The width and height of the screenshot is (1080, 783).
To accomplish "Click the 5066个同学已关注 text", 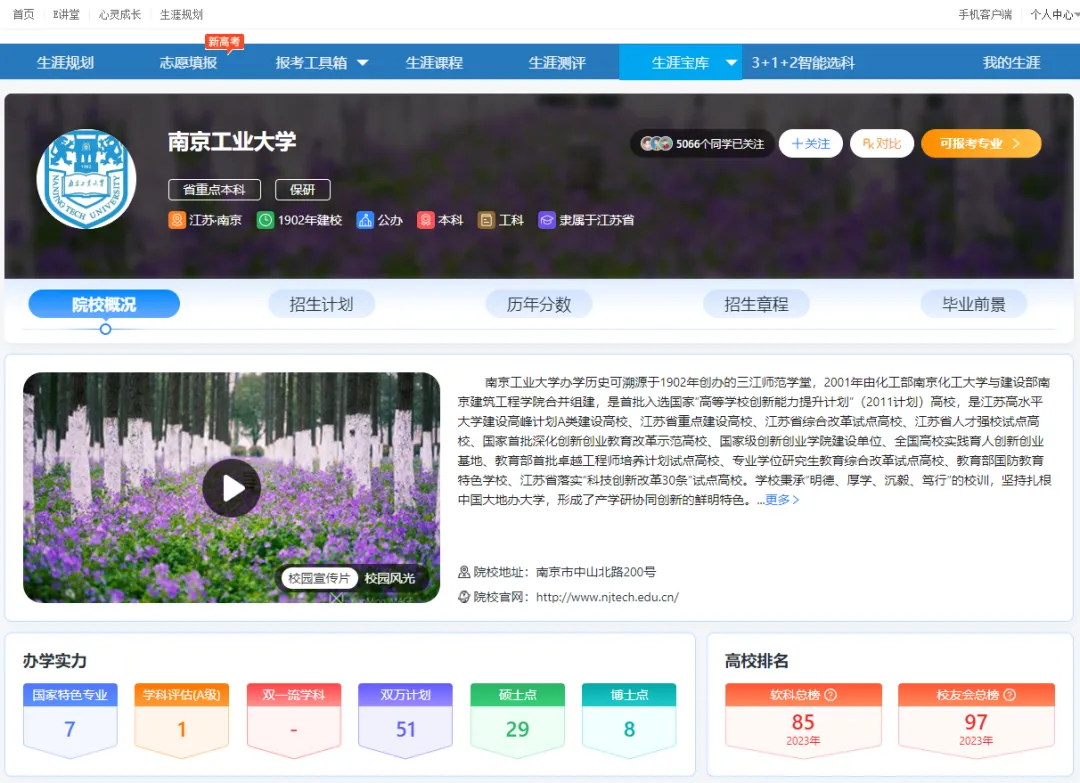I will (720, 144).
